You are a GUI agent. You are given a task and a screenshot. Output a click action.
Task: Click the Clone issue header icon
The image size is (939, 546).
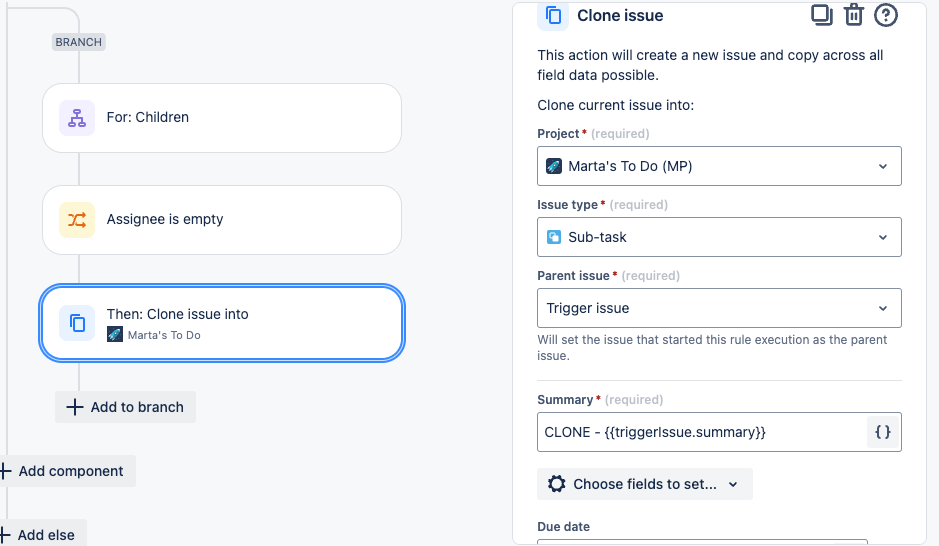[x=553, y=16]
